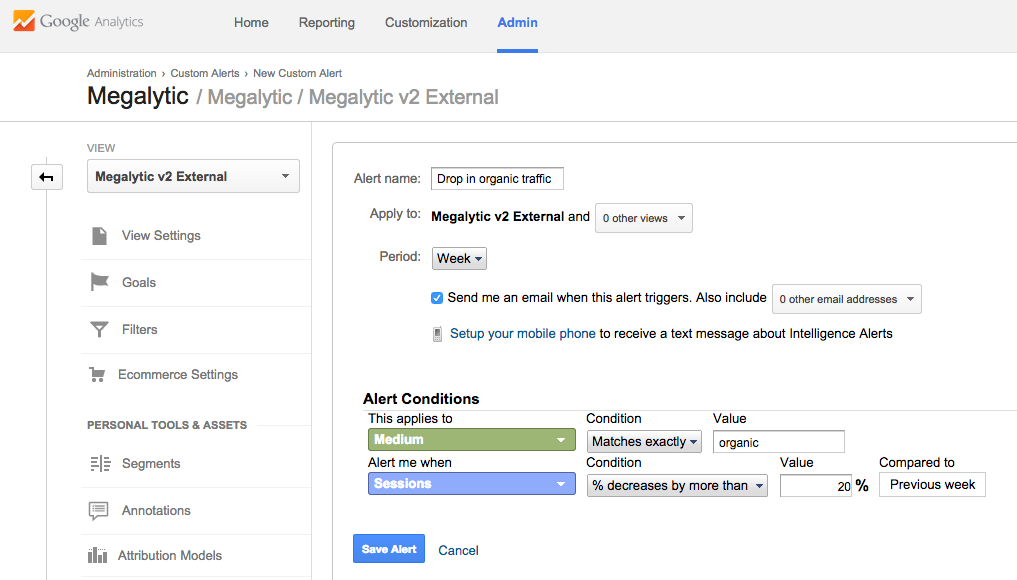This screenshot has height=580, width=1017.
Task: Open the Matches exactly condition dropdown
Action: click(644, 441)
